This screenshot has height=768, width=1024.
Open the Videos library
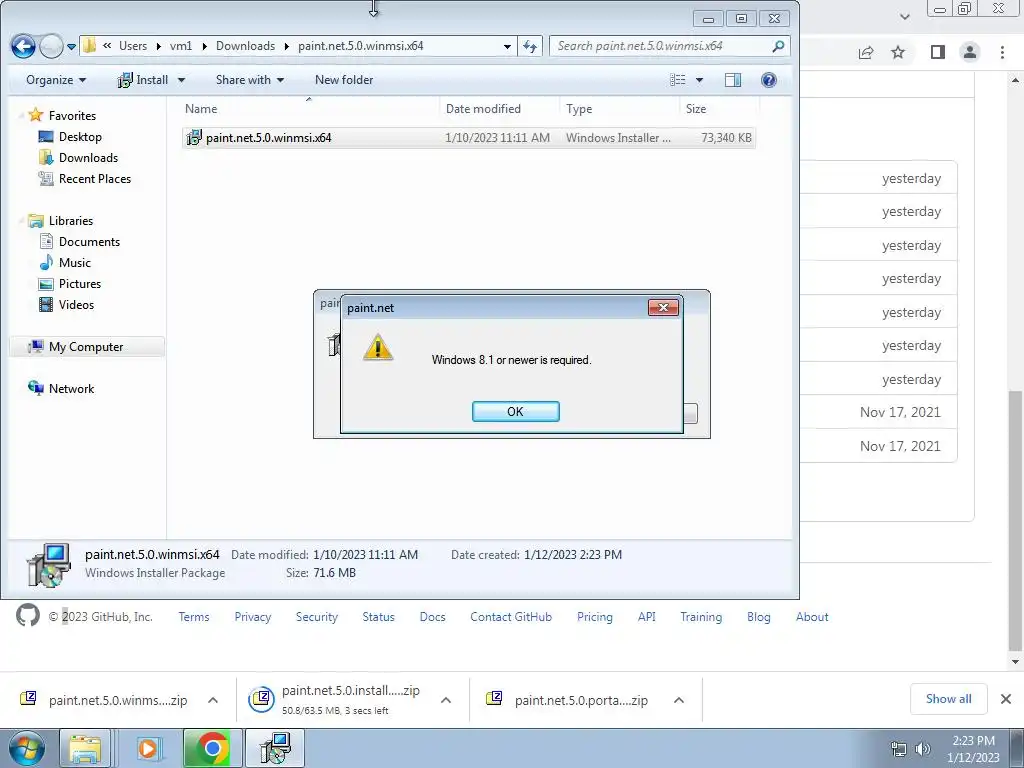click(x=76, y=304)
